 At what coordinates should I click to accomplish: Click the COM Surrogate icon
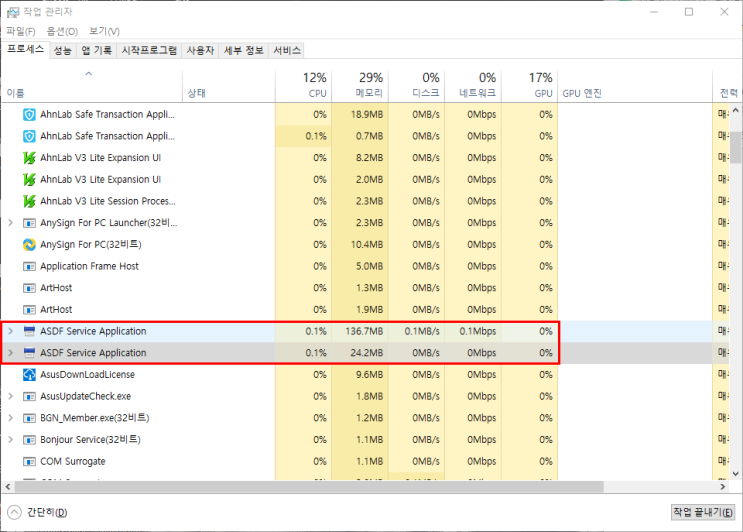click(29, 461)
